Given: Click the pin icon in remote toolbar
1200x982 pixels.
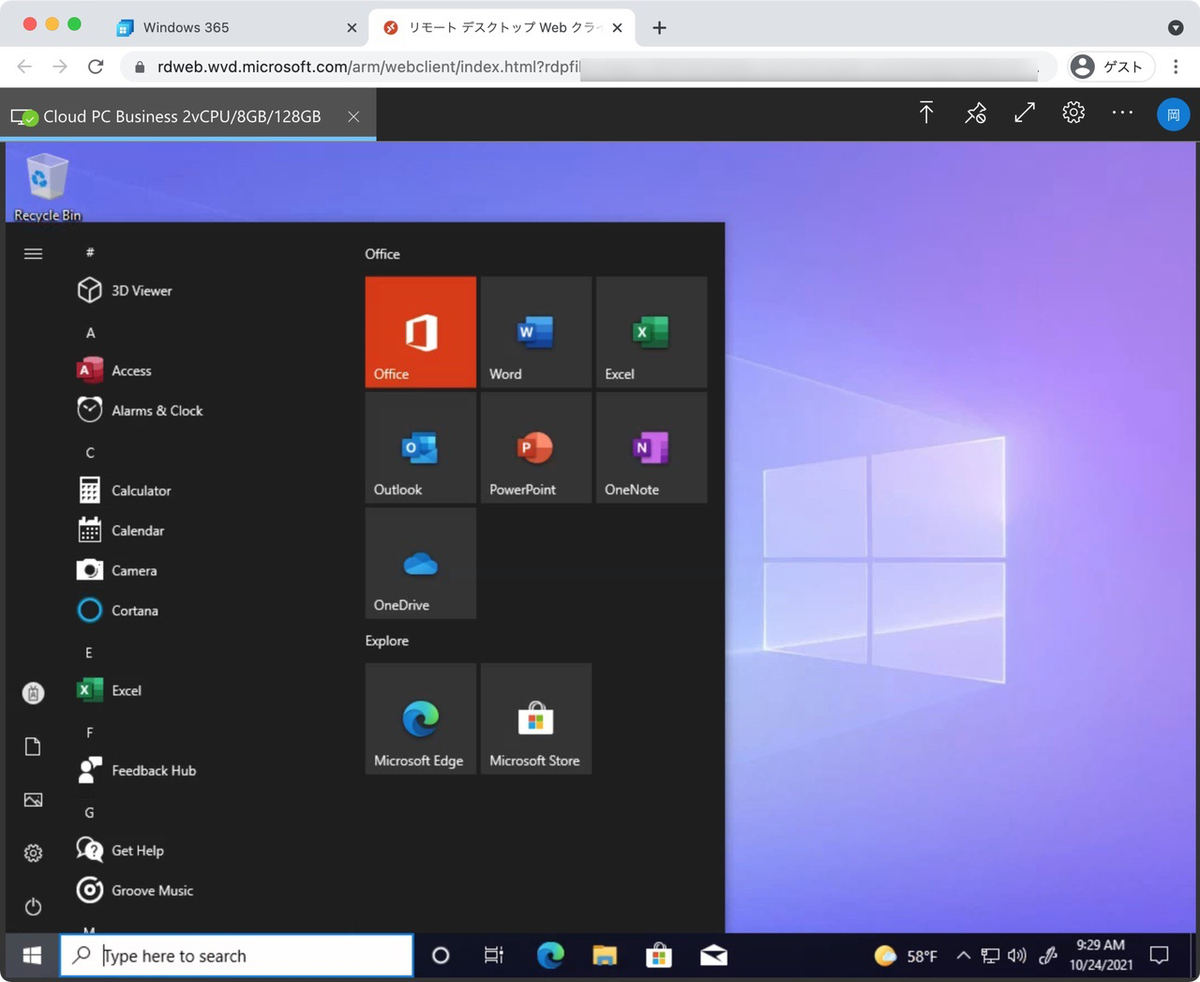Looking at the screenshot, I should tap(976, 113).
